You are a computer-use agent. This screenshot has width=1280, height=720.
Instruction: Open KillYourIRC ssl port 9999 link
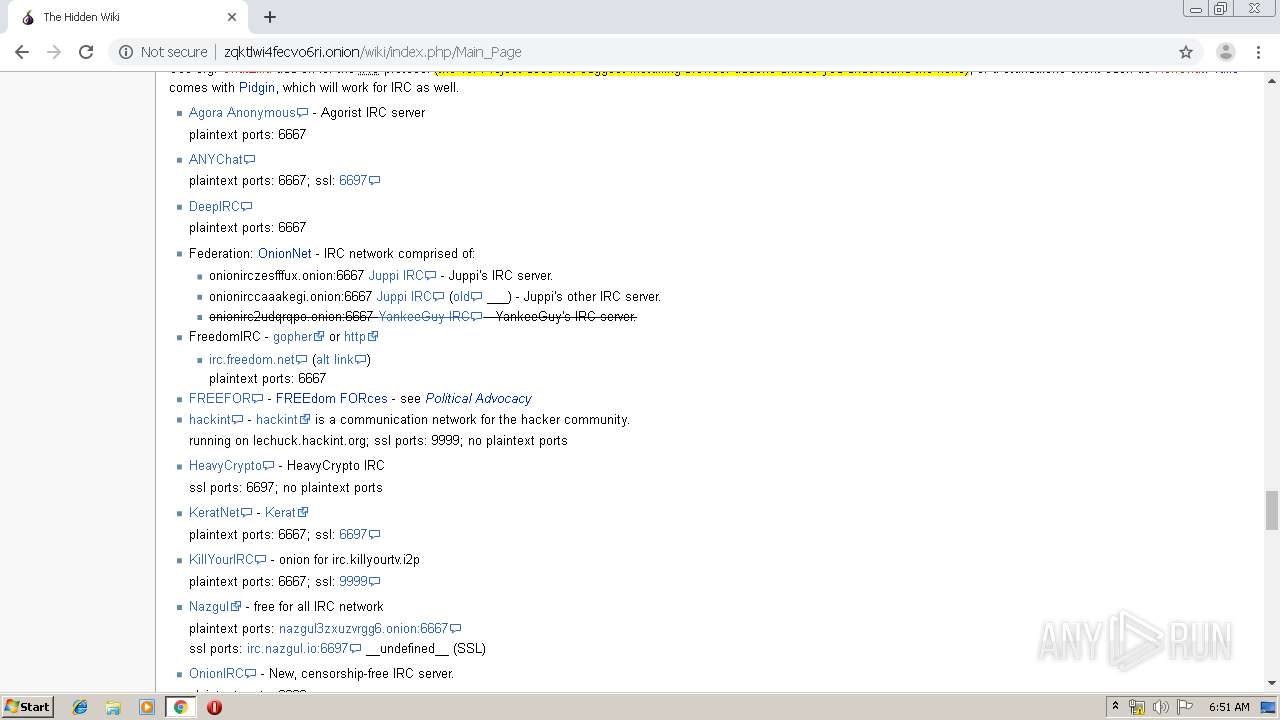(359, 582)
